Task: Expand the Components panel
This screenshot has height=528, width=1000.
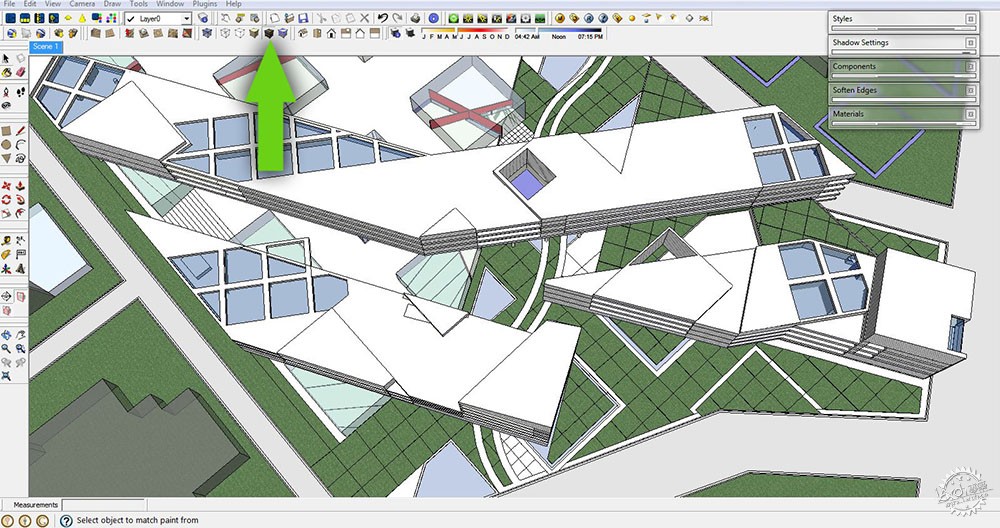Action: click(x=971, y=66)
